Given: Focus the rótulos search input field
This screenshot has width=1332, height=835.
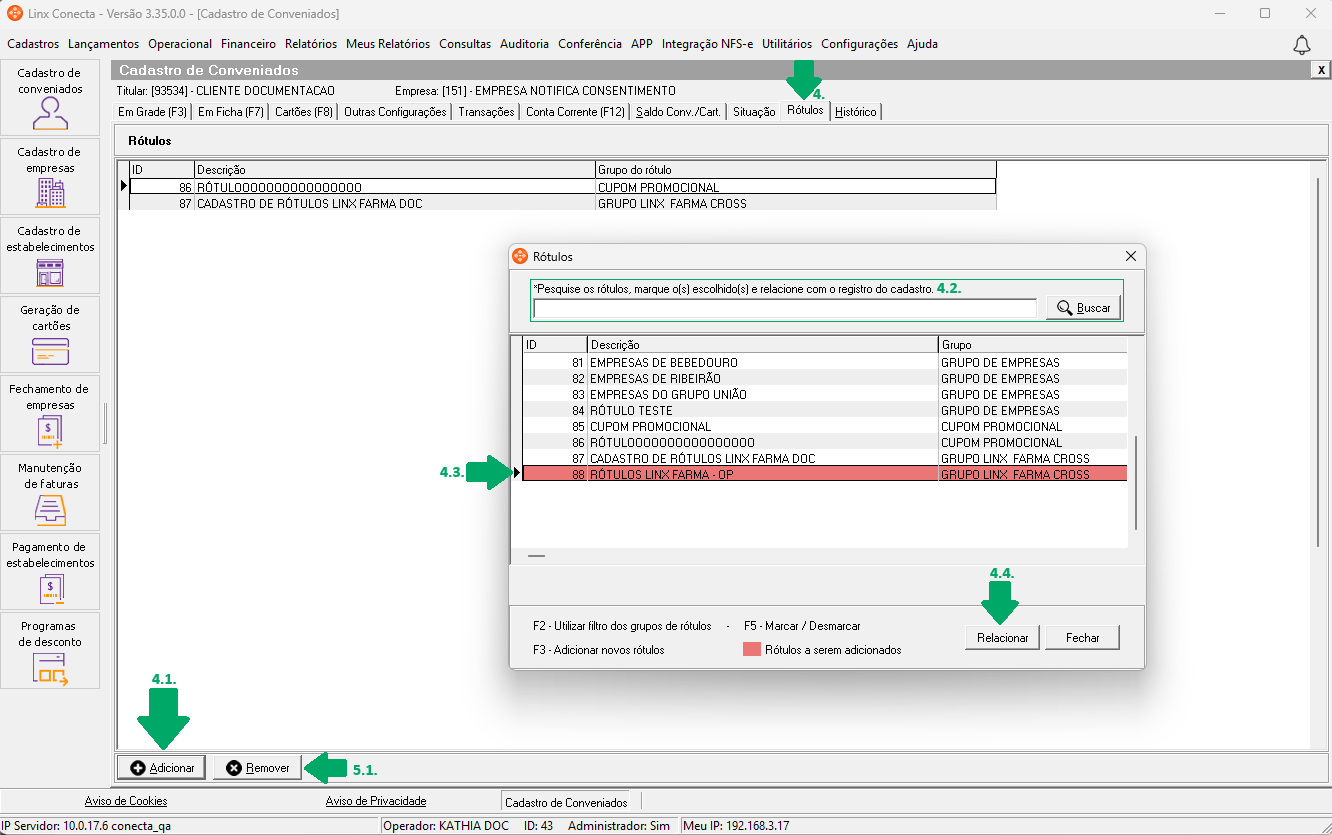Looking at the screenshot, I should (785, 309).
